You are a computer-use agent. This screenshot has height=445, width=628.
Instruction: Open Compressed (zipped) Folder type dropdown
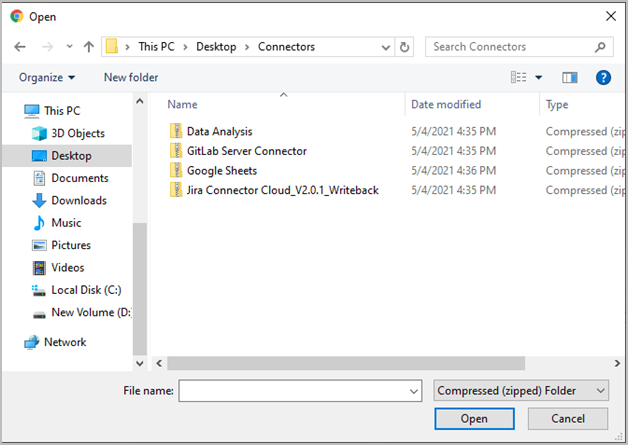tap(521, 391)
